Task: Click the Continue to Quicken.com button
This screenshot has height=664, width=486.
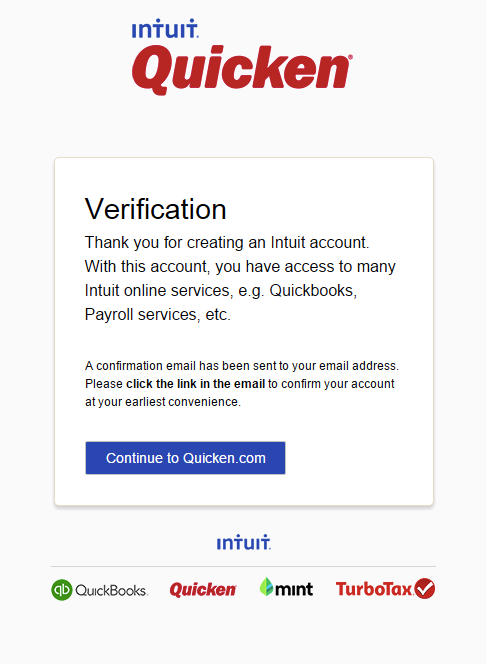Action: tap(185, 458)
